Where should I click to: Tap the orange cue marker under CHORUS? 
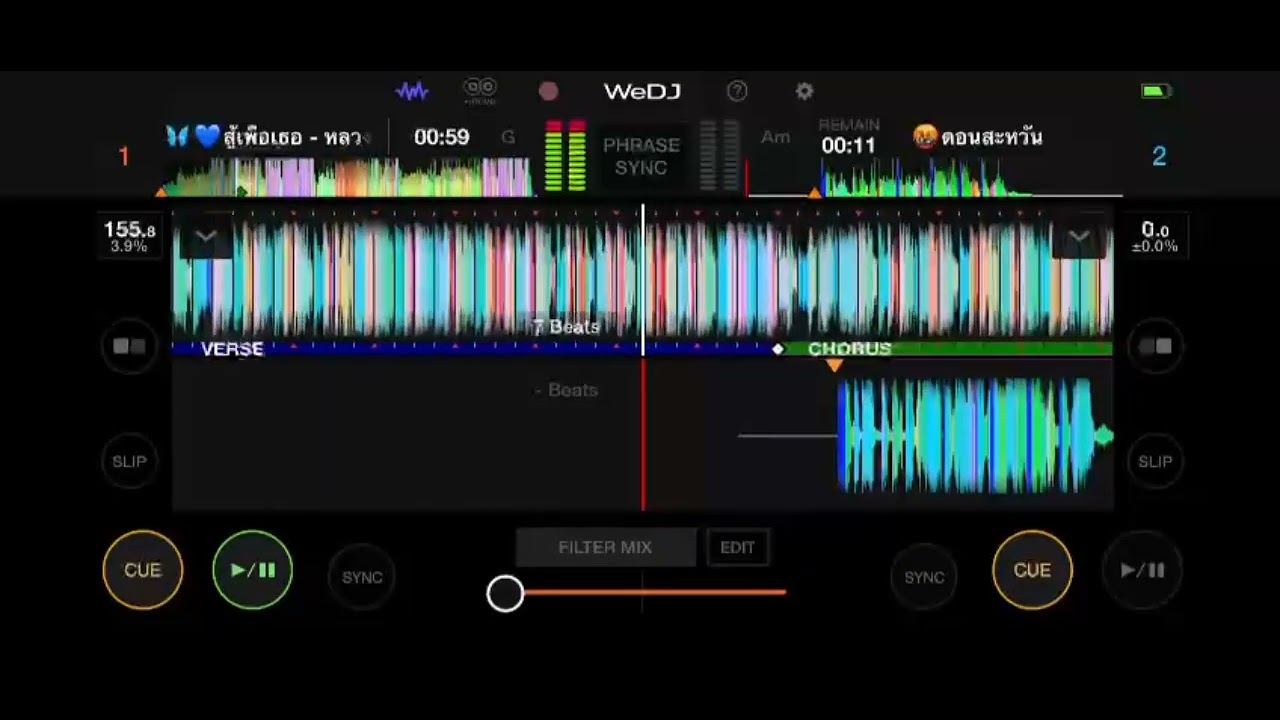[x=834, y=366]
